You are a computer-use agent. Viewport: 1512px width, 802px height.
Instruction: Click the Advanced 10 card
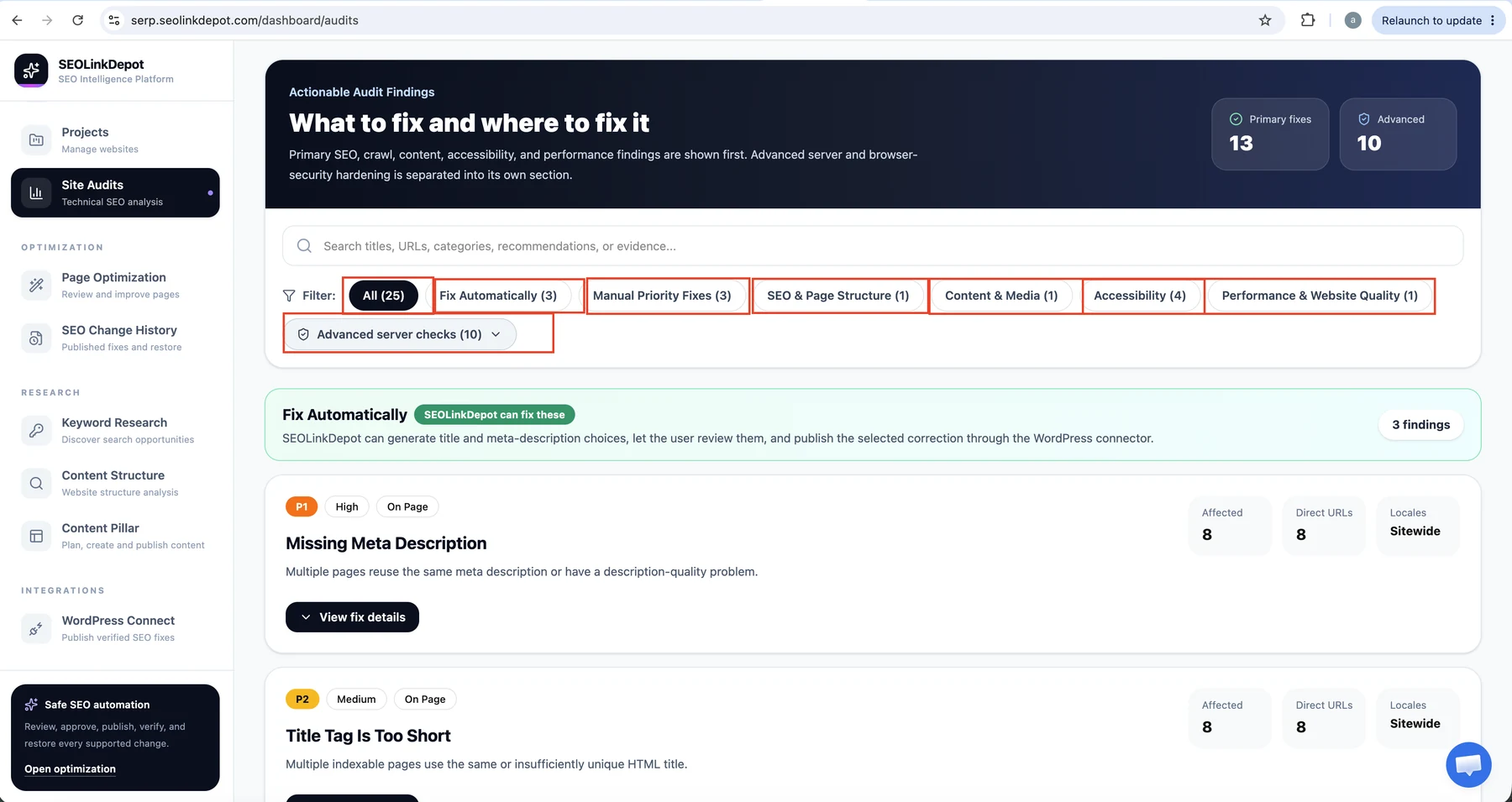pos(1398,134)
